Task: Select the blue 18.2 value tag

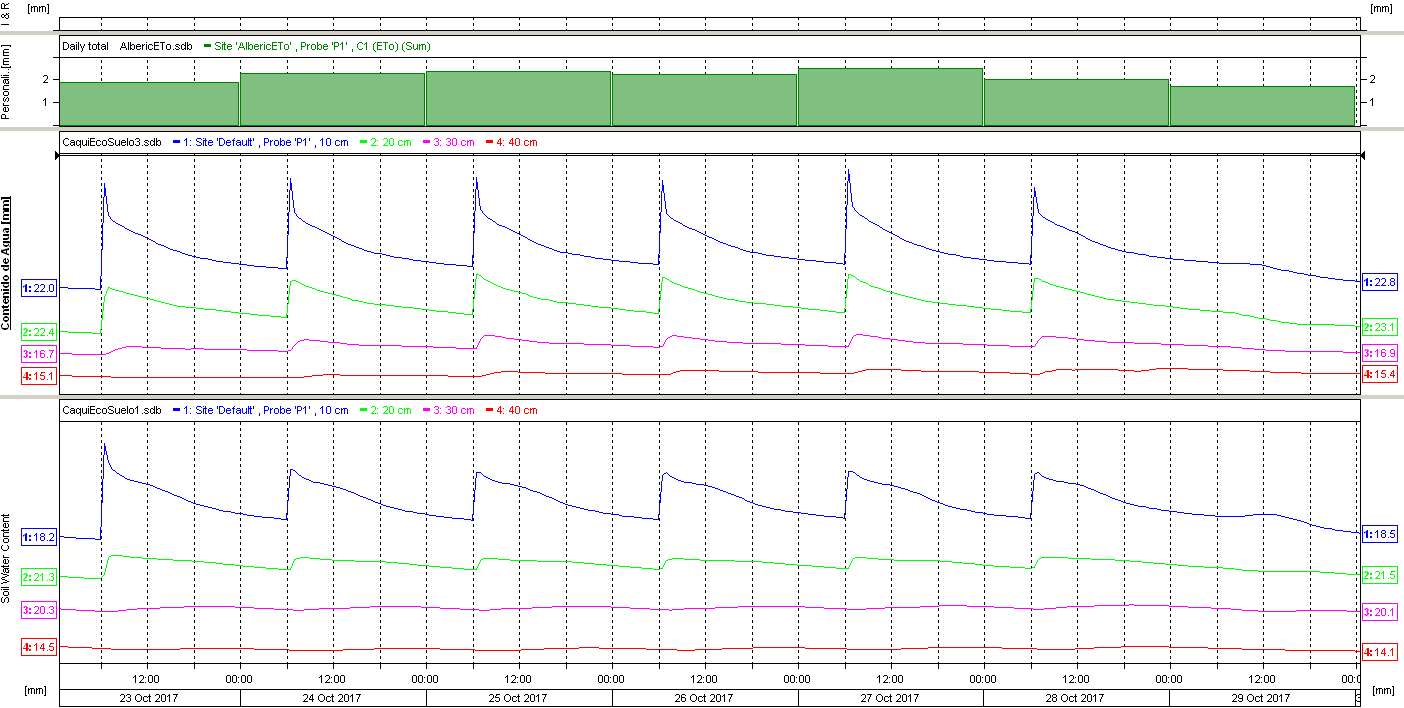Action: (39, 537)
